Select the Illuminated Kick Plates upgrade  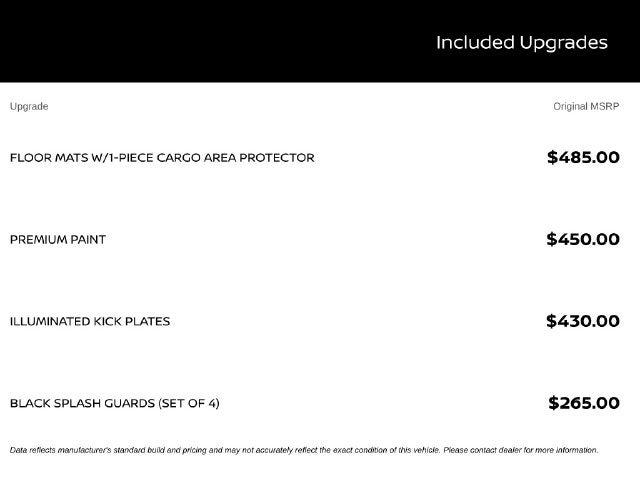(x=90, y=322)
